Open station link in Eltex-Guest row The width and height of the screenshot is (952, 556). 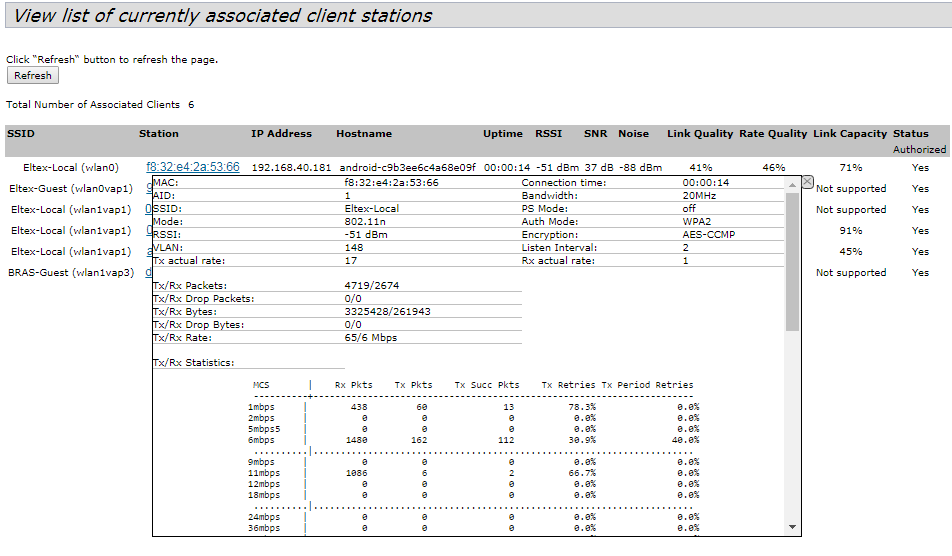click(149, 189)
